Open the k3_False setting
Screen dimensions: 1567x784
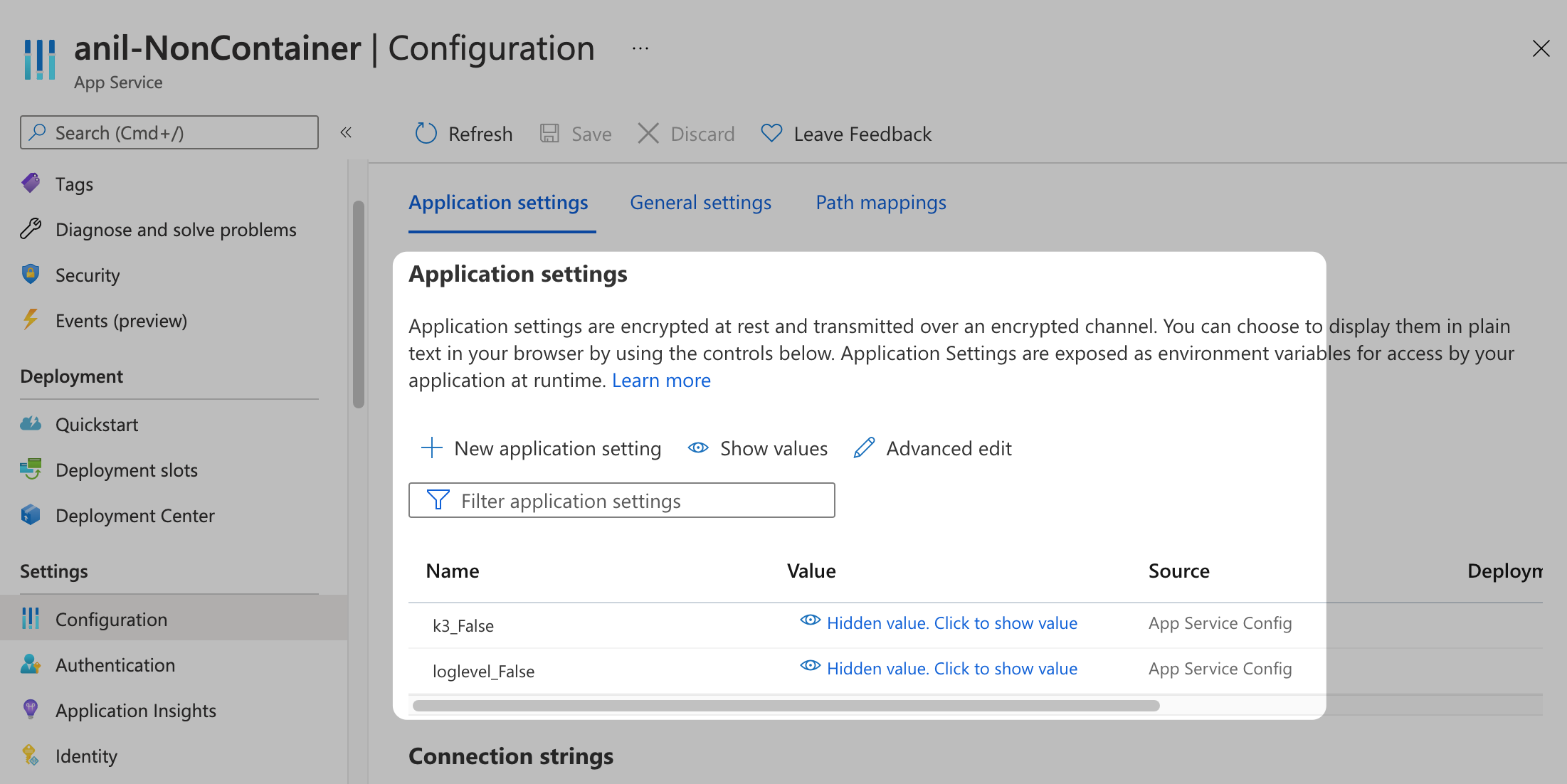[x=463, y=626]
